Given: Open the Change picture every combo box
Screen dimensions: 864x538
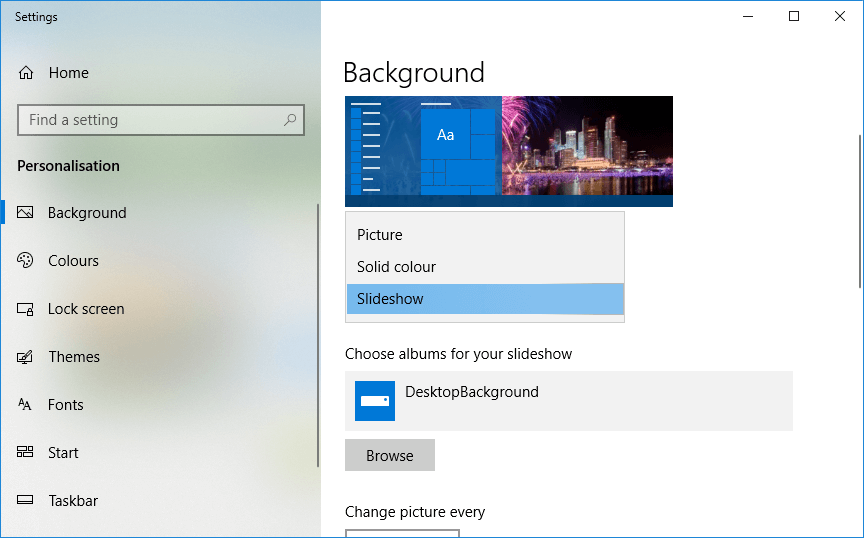Looking at the screenshot, I should coord(402,533).
